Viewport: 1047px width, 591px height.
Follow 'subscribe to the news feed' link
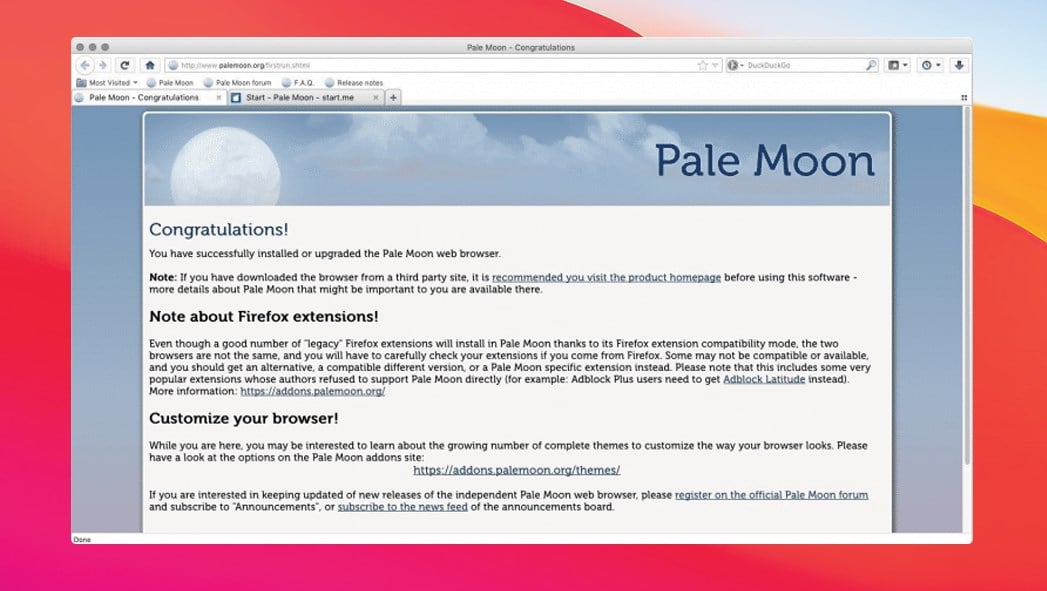403,507
